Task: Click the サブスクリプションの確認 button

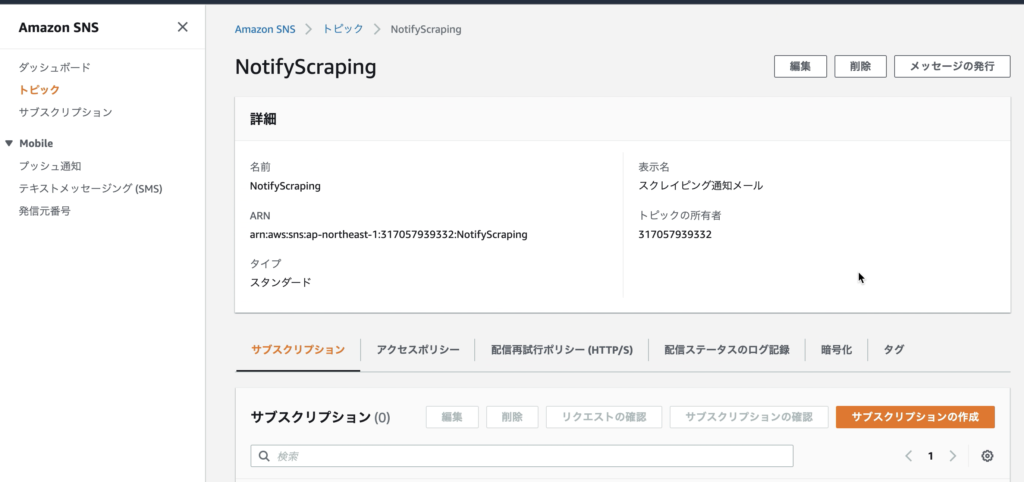Action: point(749,417)
